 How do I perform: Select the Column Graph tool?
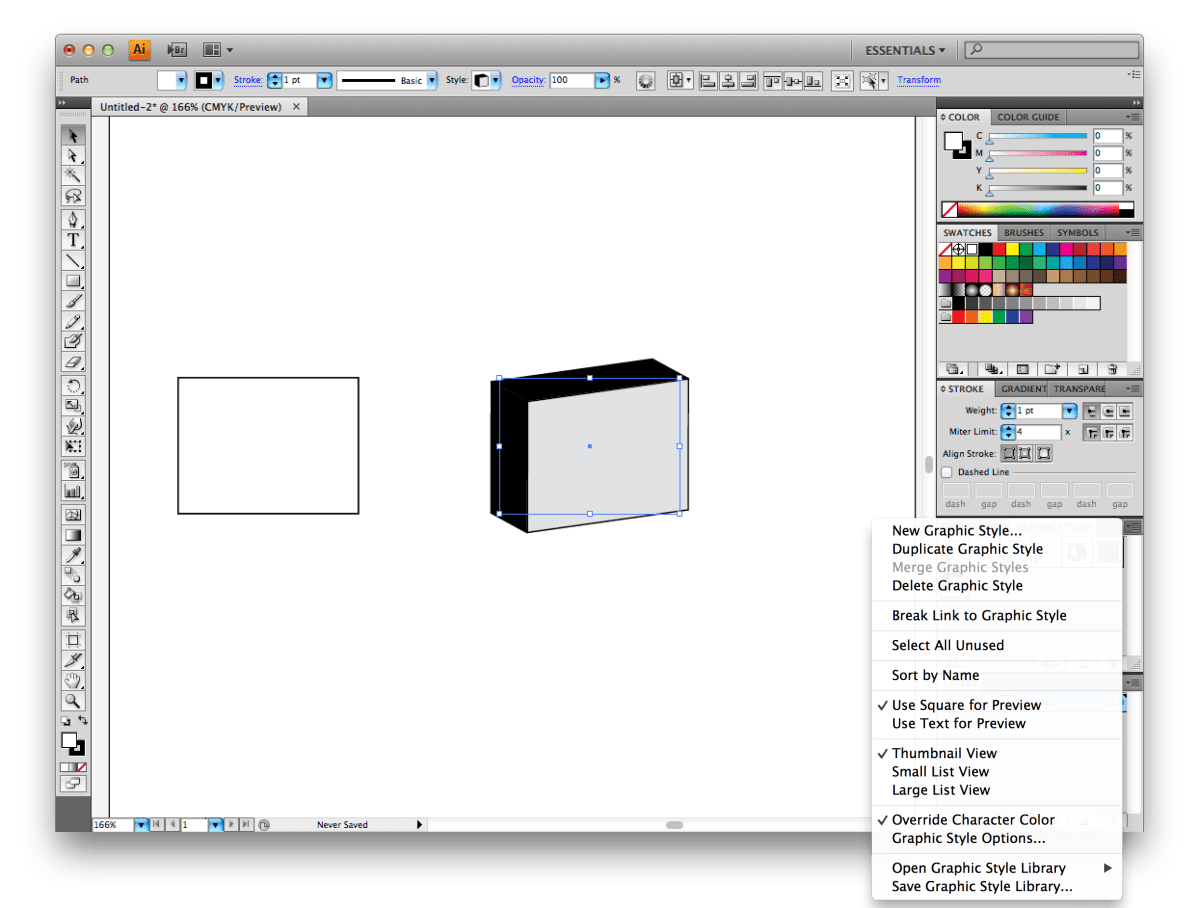click(73, 491)
